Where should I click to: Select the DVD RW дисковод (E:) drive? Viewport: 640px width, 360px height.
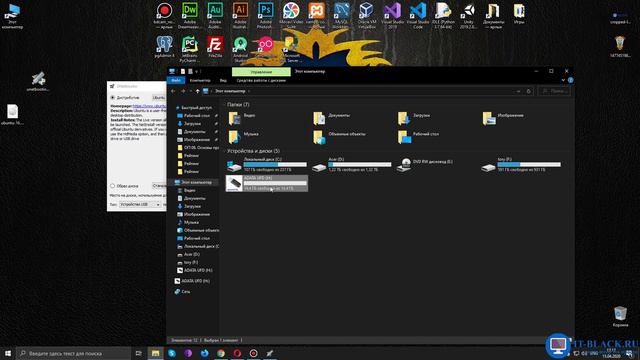[425, 164]
